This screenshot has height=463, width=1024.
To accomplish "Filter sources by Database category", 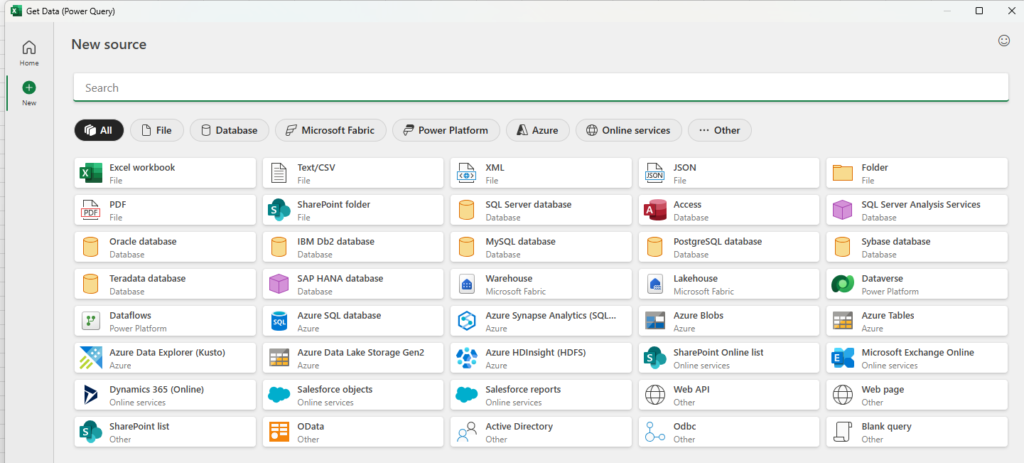I will click(229, 130).
